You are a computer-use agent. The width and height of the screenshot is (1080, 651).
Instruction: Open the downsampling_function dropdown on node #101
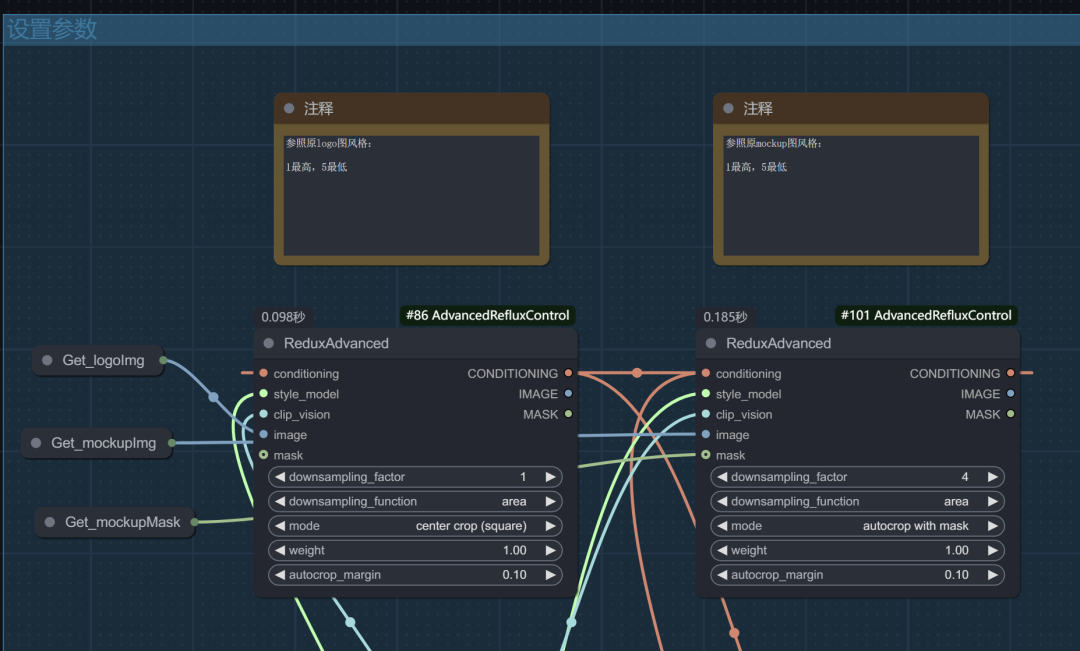tap(857, 501)
